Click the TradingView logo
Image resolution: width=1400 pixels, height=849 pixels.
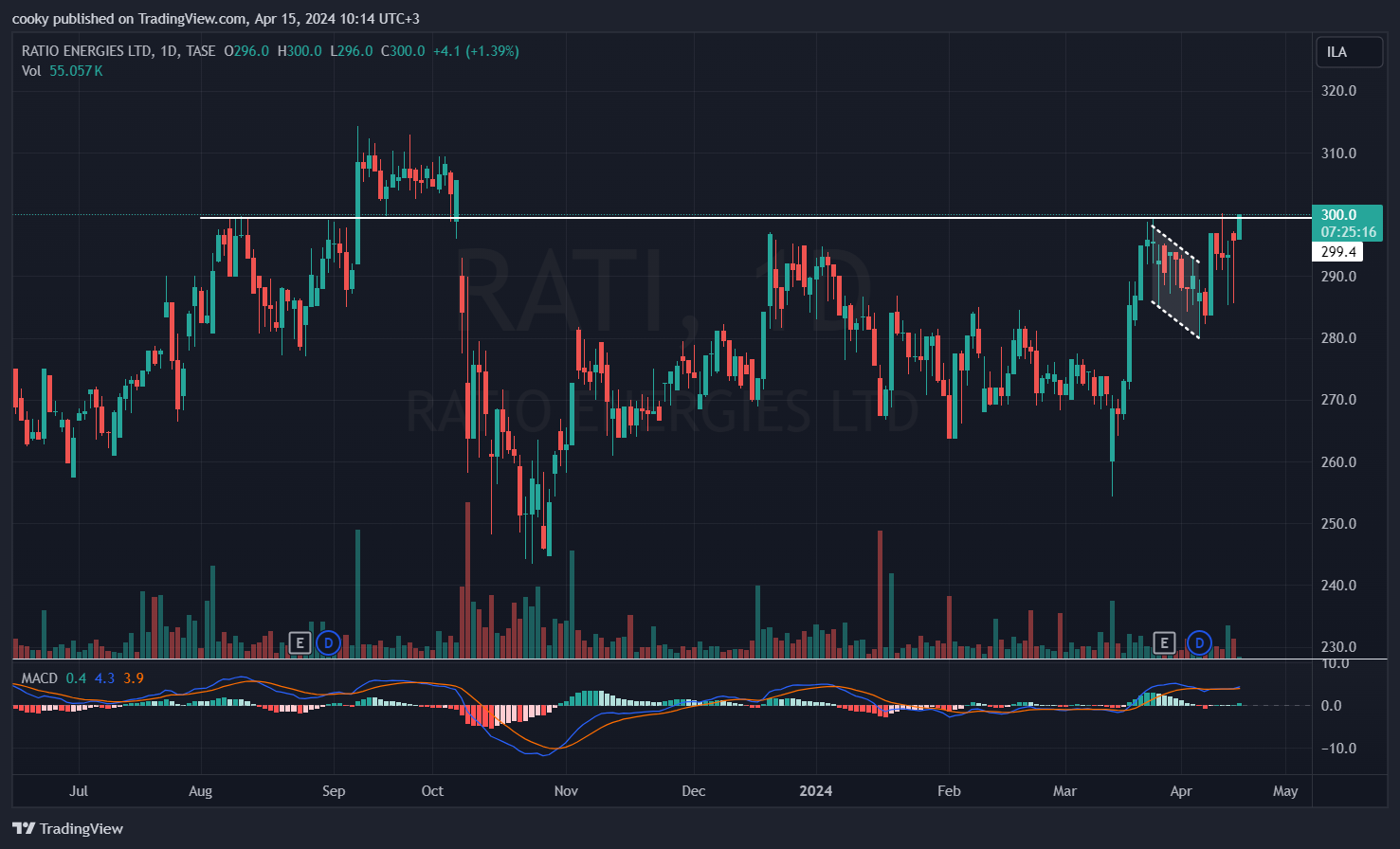(67, 828)
